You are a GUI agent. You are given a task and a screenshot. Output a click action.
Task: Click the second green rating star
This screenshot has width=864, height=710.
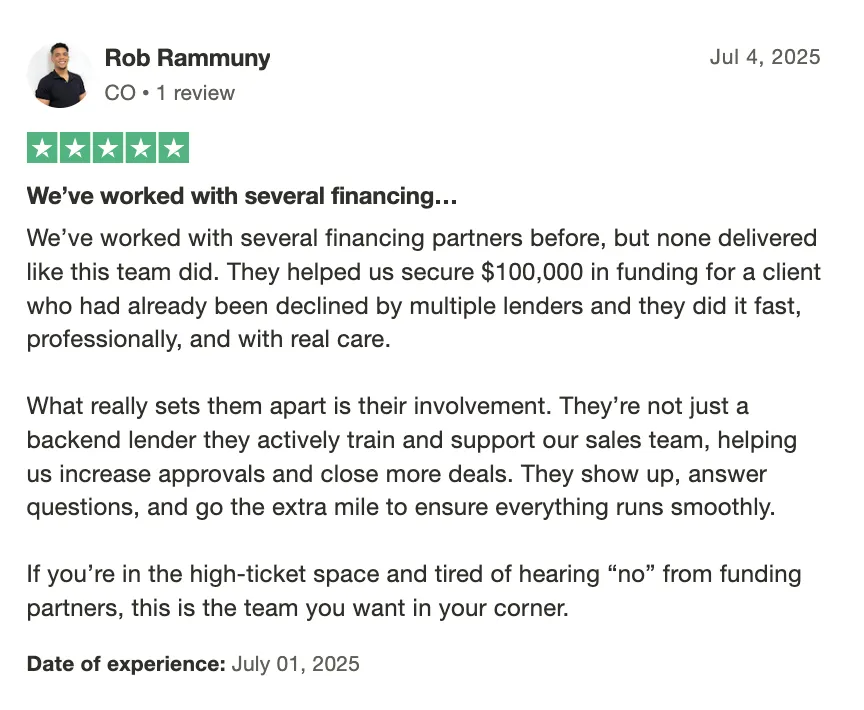click(x=75, y=148)
